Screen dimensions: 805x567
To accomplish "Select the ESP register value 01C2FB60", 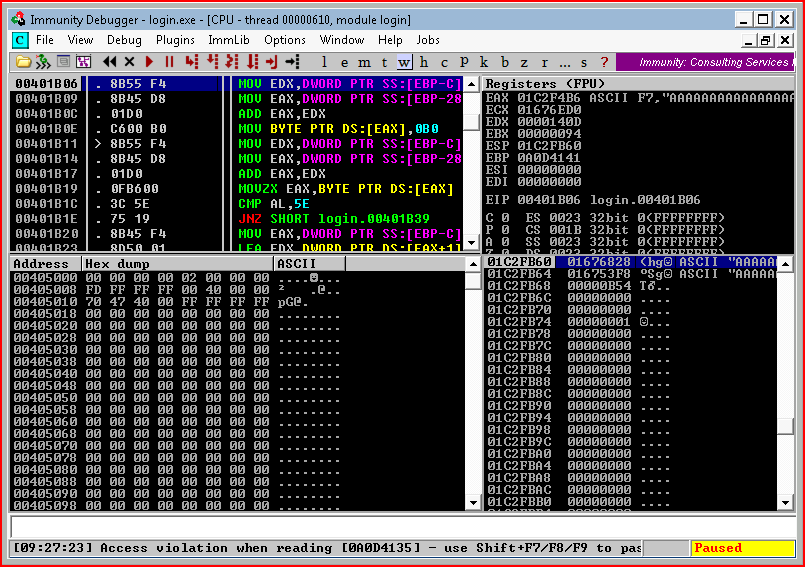I will [549, 146].
